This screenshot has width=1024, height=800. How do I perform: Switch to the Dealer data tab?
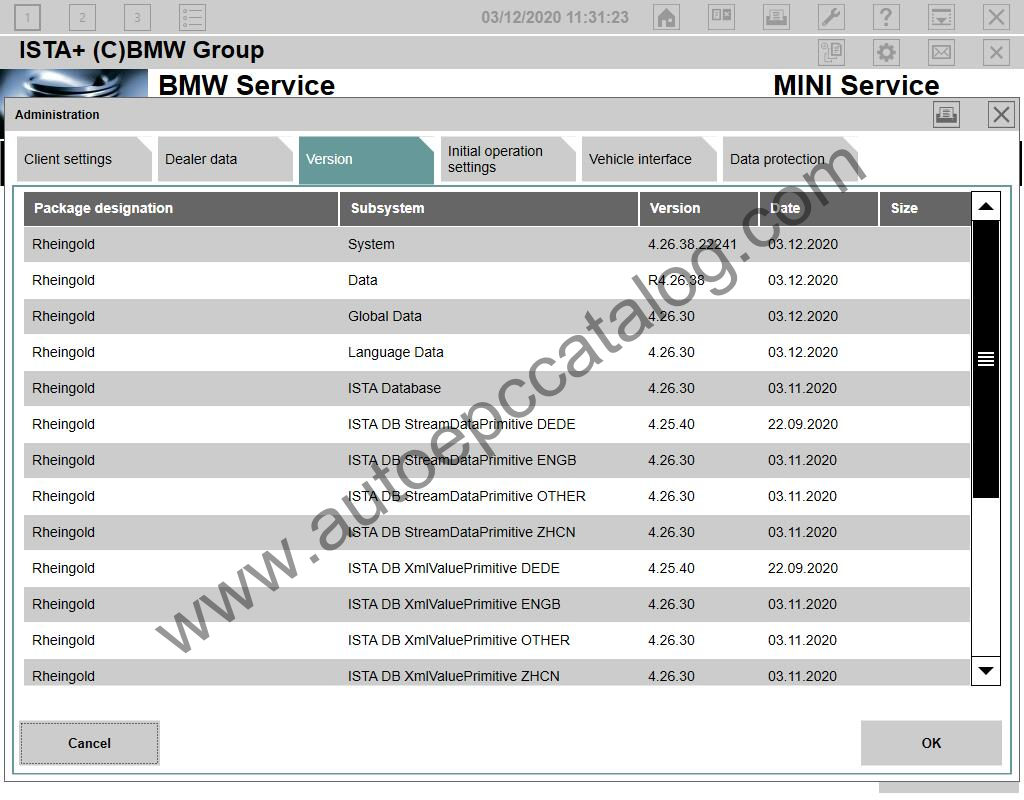point(225,159)
